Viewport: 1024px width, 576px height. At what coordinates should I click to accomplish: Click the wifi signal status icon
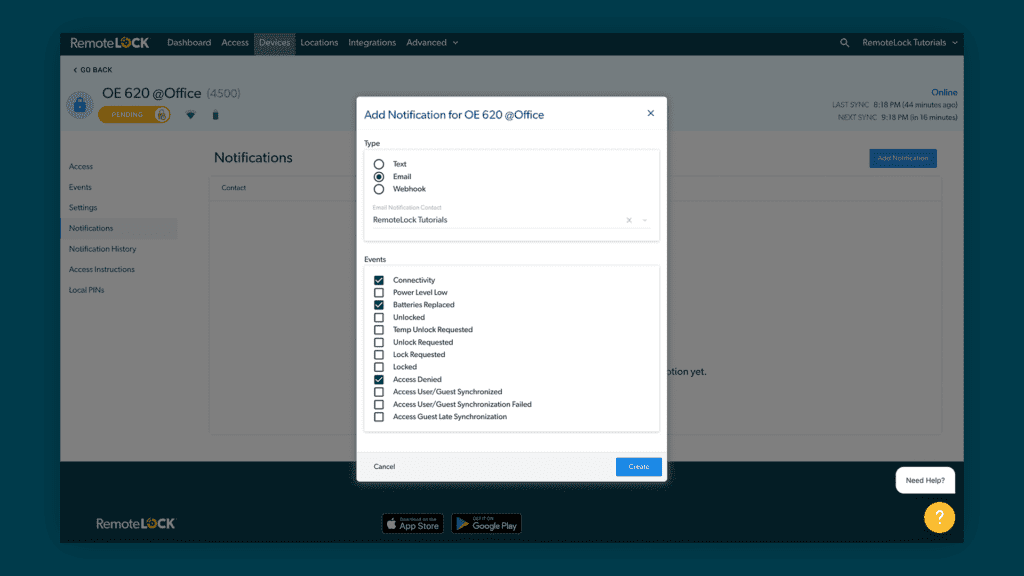tap(191, 115)
